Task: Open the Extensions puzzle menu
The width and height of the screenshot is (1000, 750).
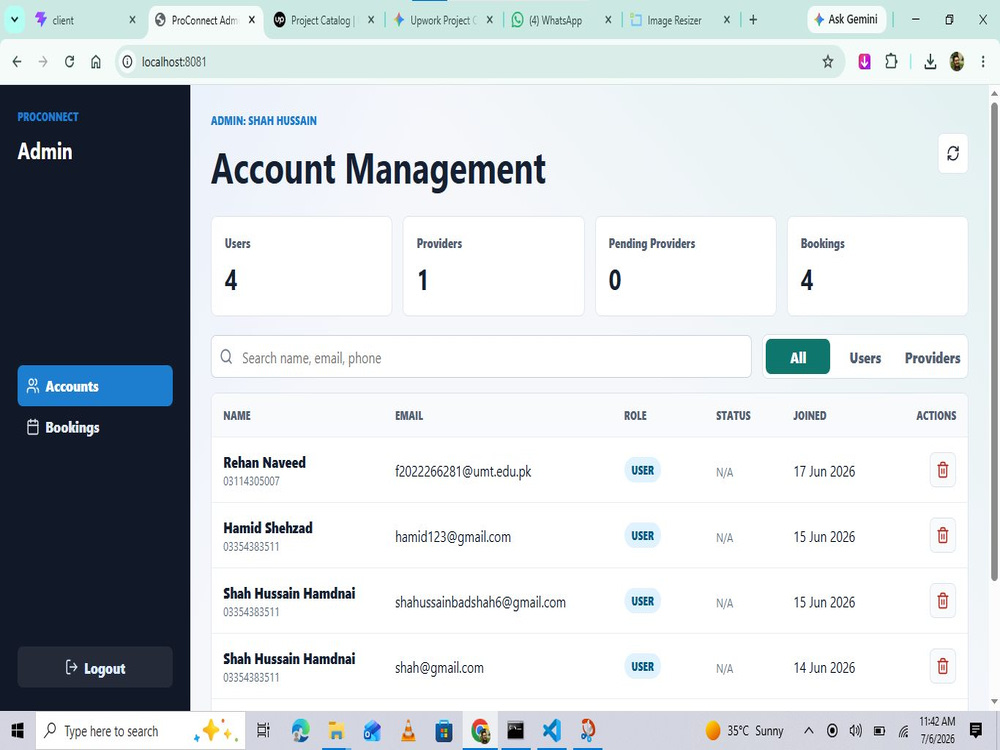Action: pyautogui.click(x=891, y=61)
